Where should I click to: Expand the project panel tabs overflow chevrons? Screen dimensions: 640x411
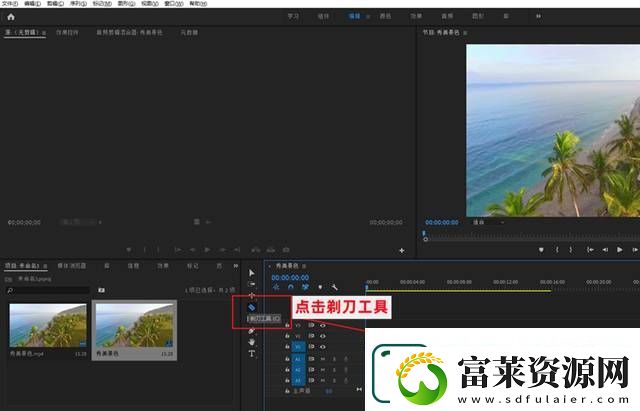click(x=236, y=266)
